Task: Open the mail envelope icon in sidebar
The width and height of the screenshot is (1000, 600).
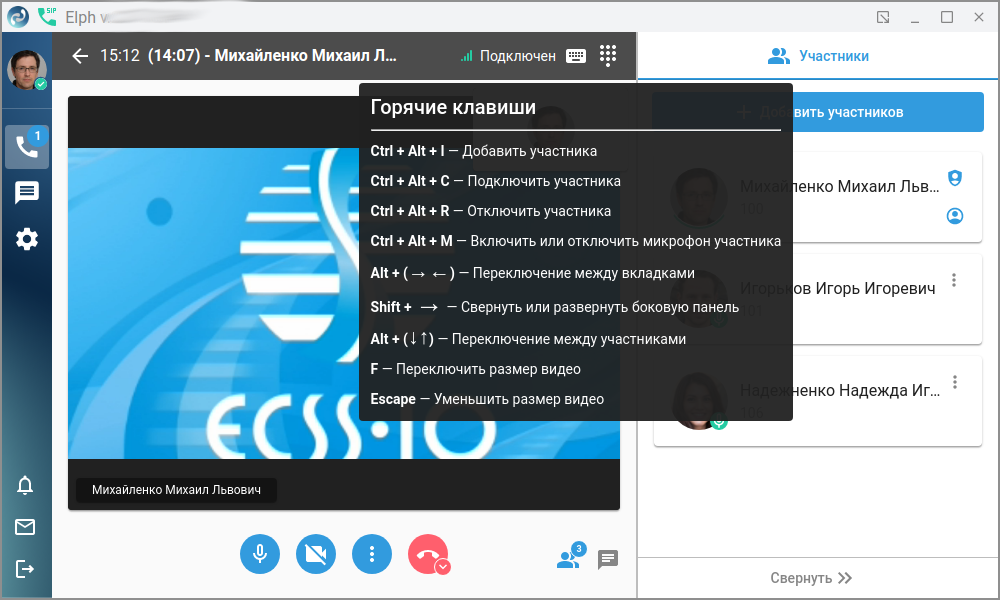Action: coord(25,527)
